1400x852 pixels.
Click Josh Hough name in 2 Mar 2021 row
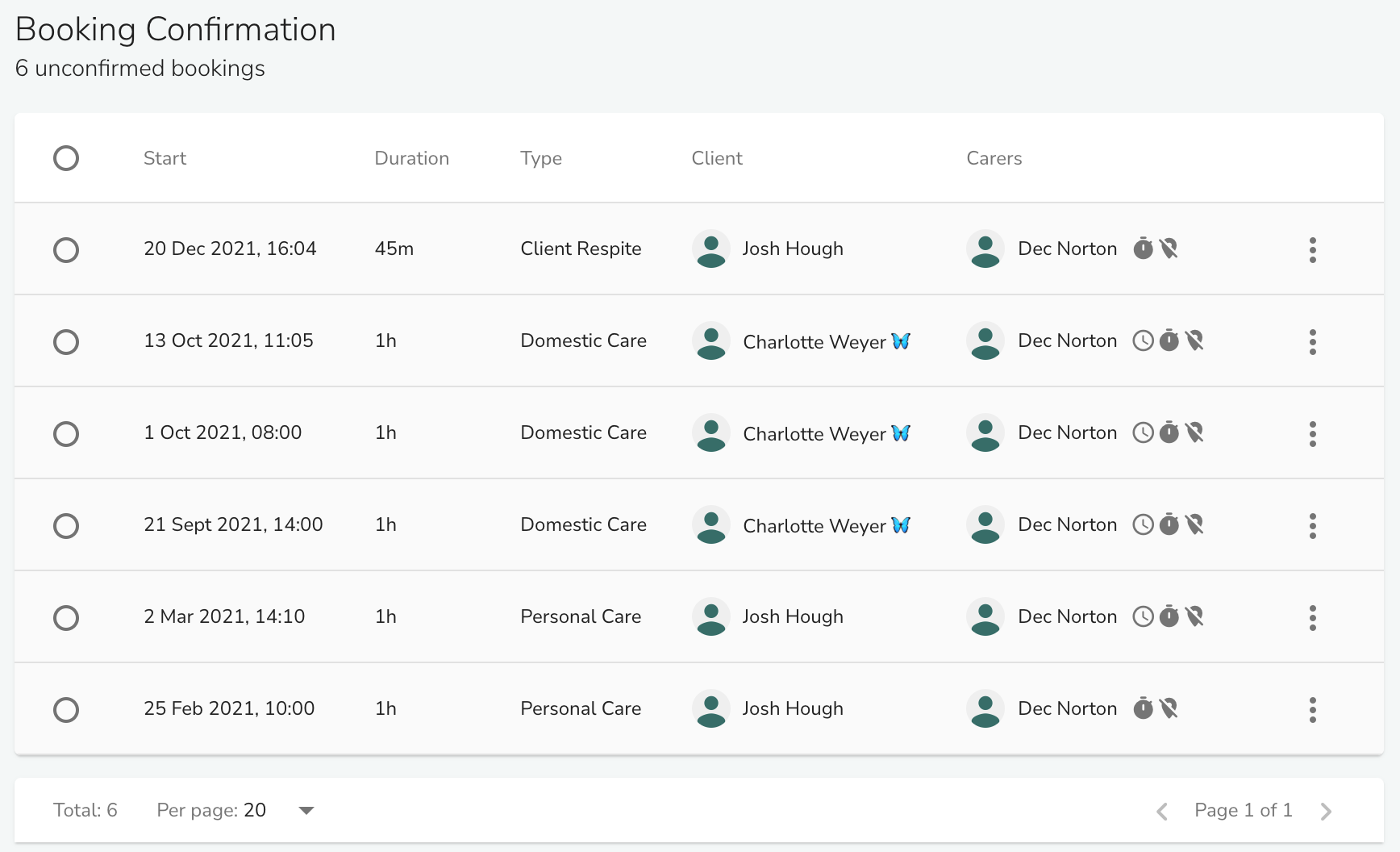pyautogui.click(x=793, y=616)
